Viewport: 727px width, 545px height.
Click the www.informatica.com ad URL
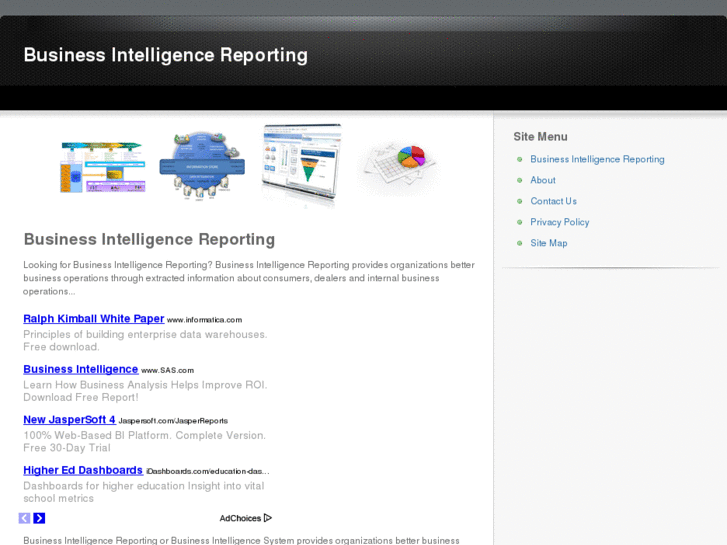(204, 320)
